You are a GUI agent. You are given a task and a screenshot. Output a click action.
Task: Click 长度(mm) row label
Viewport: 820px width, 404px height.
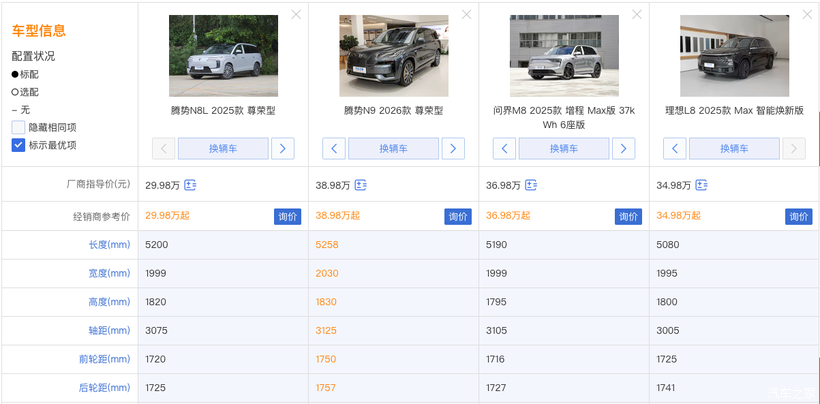pos(109,245)
